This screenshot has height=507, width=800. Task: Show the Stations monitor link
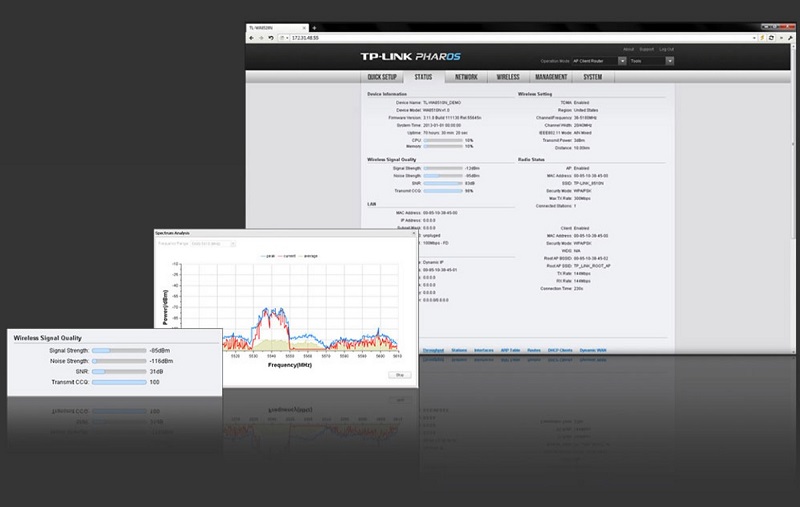click(459, 350)
